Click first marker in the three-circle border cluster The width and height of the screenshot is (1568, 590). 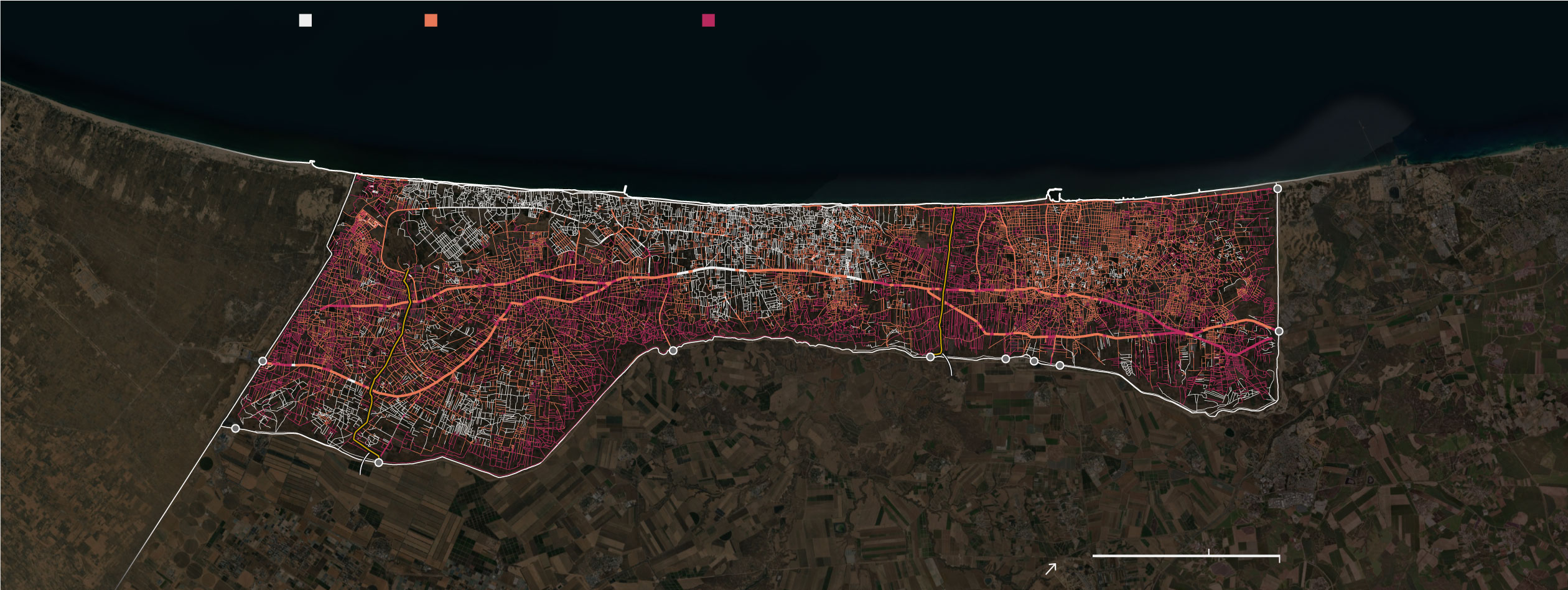[x=1006, y=359]
